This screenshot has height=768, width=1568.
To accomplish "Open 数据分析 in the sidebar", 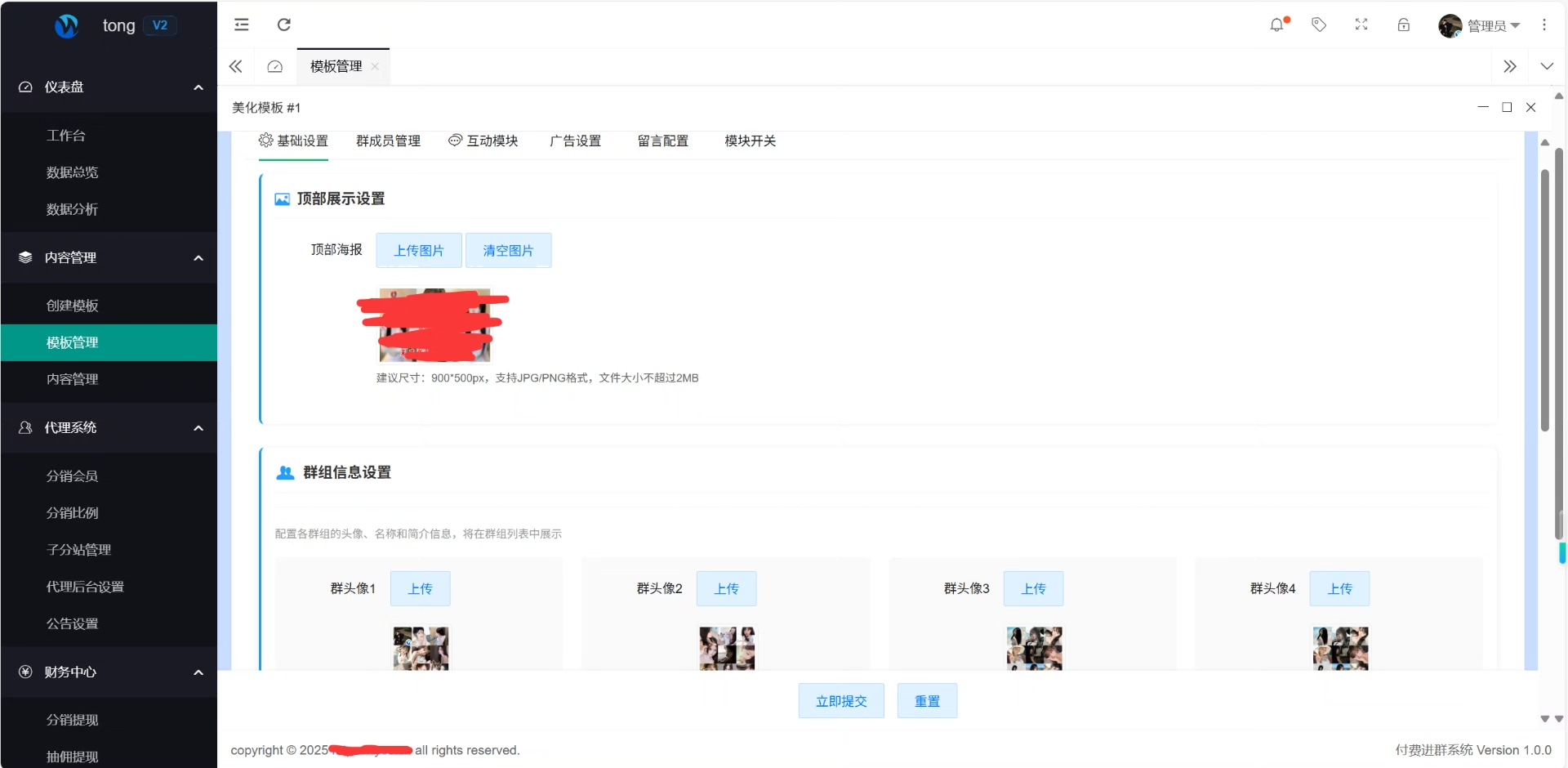I will tap(109, 209).
